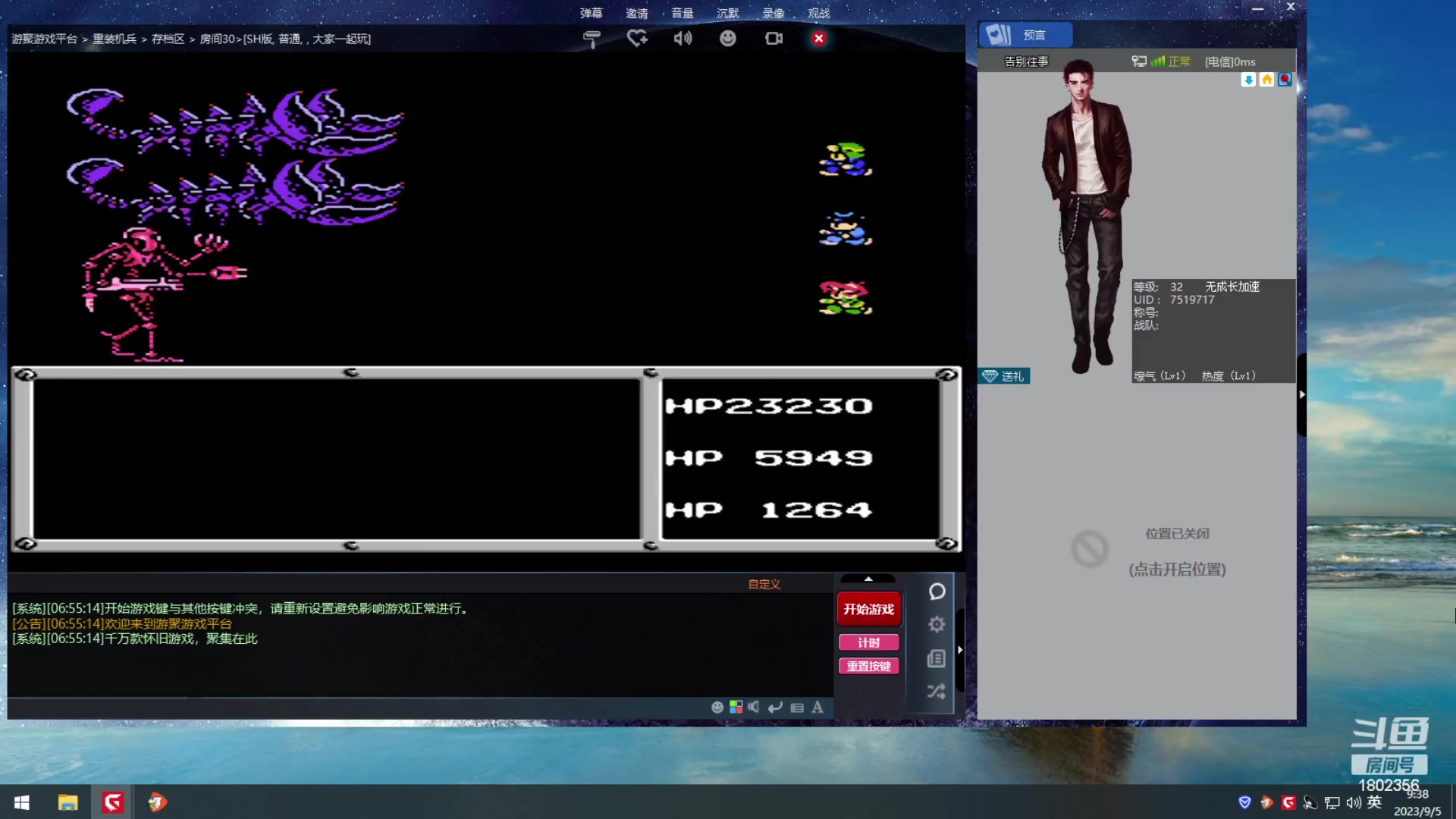The image size is (1456, 819).
Task: Click the orange 自定义 link
Action: click(764, 584)
